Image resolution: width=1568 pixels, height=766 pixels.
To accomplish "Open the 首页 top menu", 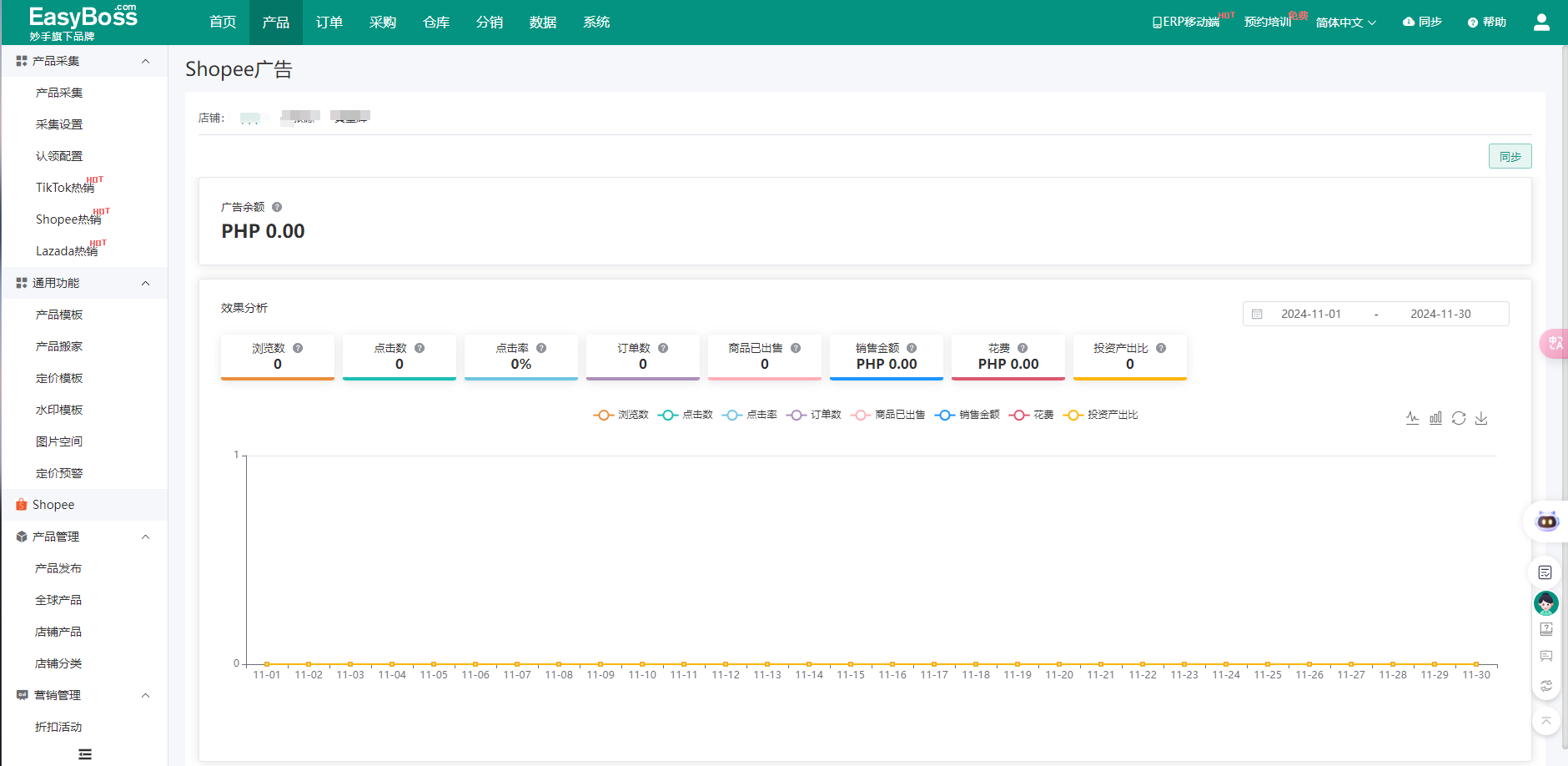I will click(223, 23).
